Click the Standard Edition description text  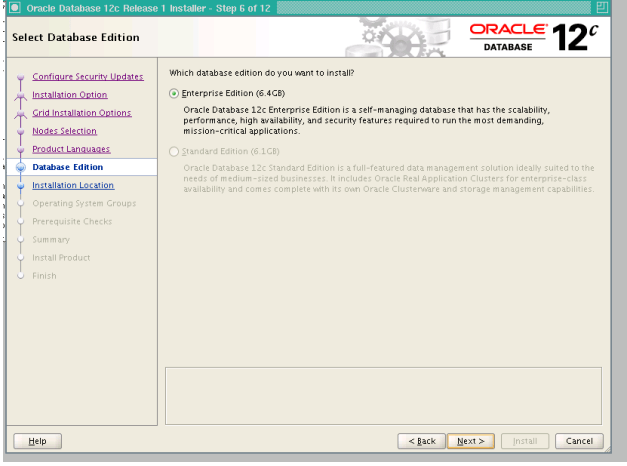pos(389,178)
